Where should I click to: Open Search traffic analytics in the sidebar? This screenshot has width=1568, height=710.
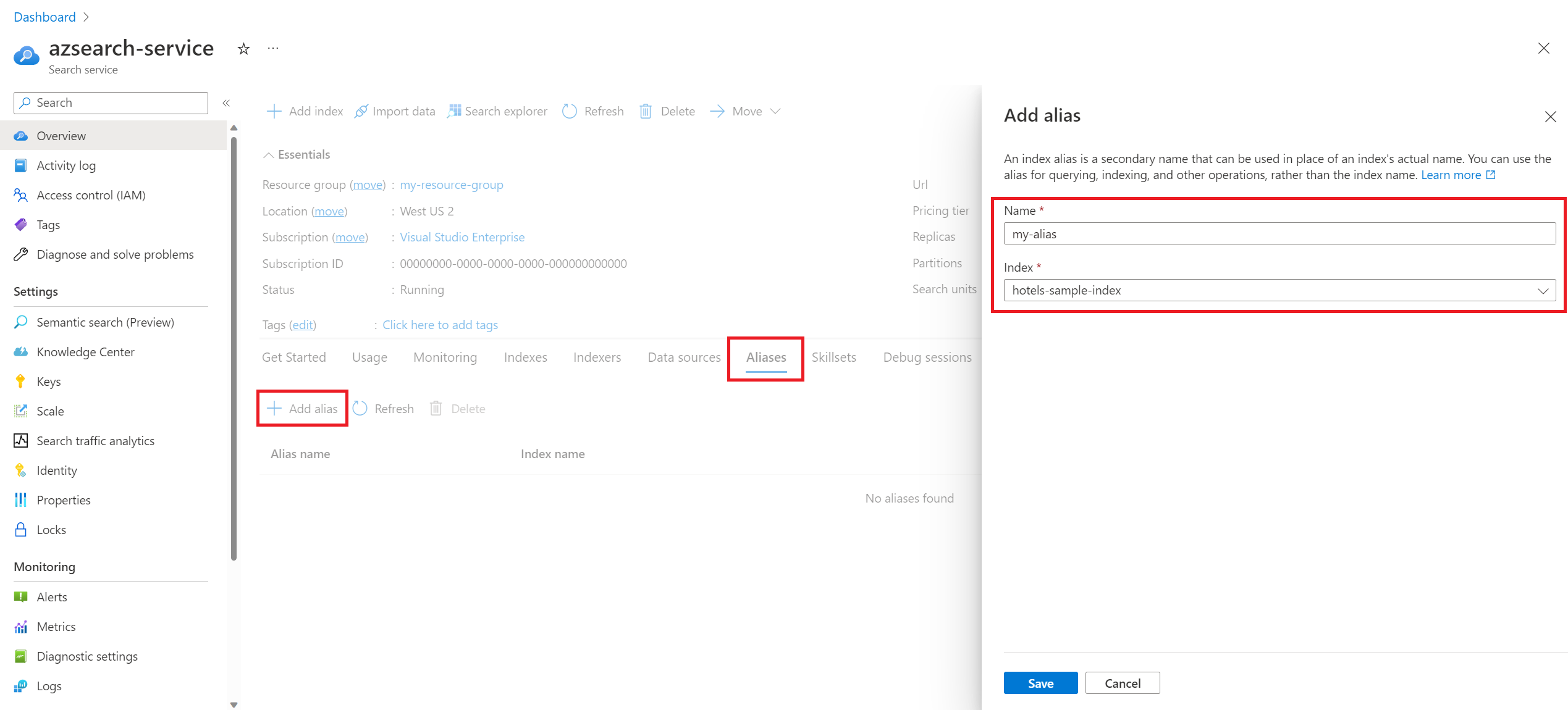coord(95,441)
